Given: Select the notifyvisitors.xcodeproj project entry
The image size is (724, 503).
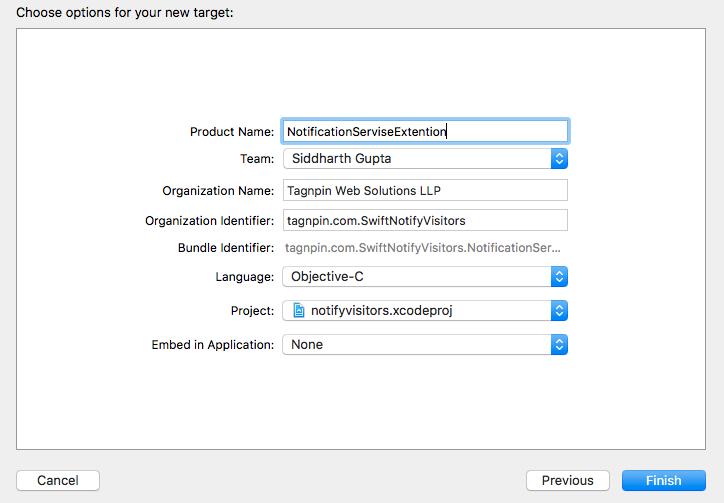Looking at the screenshot, I should pos(425,311).
